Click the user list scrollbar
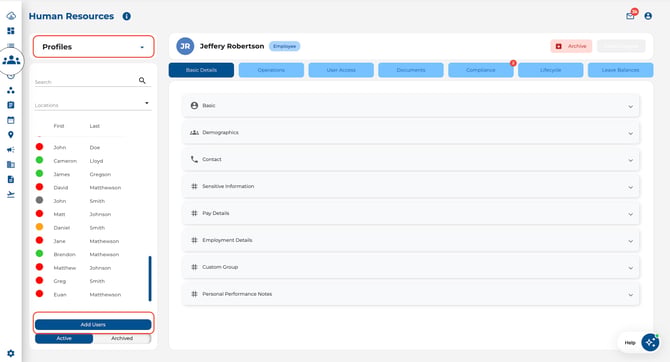Image resolution: width=670 pixels, height=362 pixels. tap(150, 278)
